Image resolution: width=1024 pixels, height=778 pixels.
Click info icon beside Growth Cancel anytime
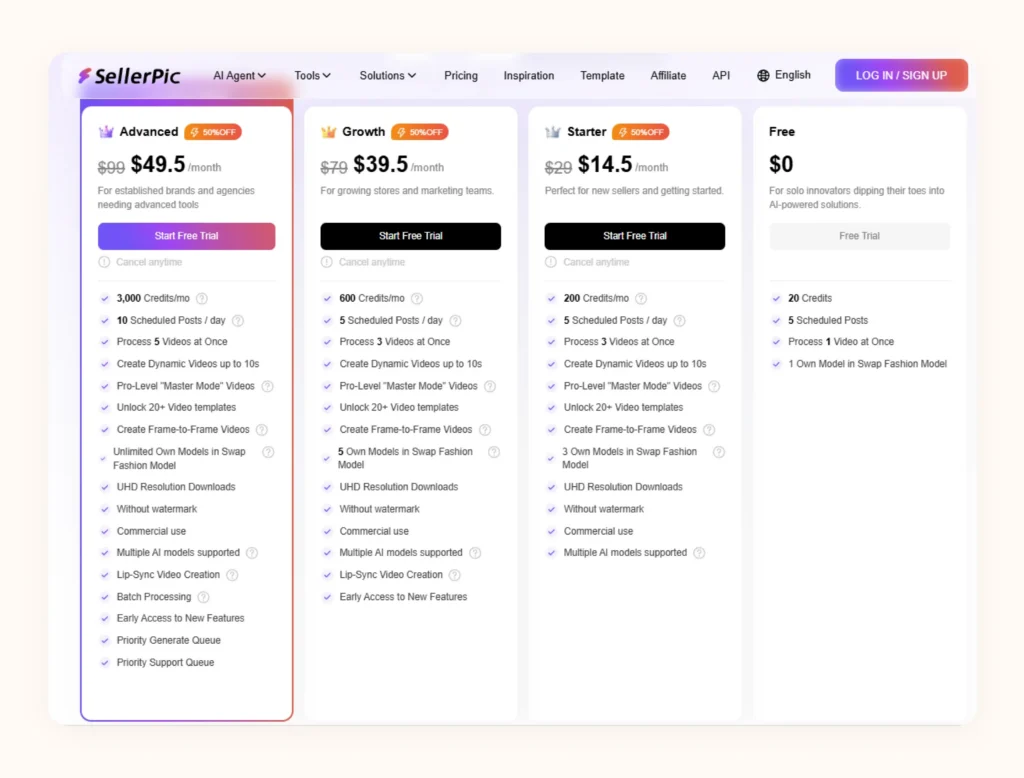click(x=327, y=262)
